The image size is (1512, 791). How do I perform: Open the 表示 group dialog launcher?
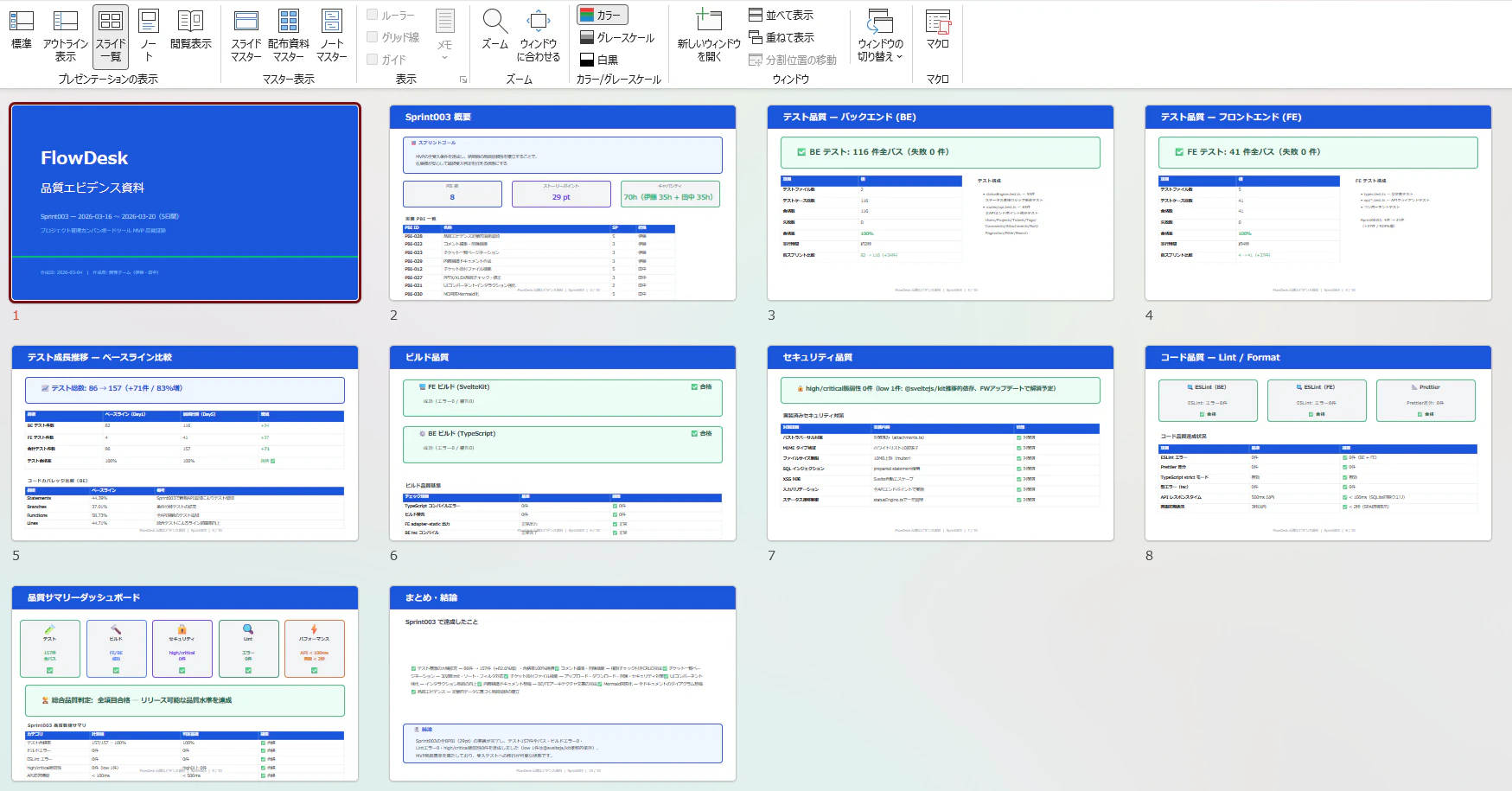tap(463, 80)
